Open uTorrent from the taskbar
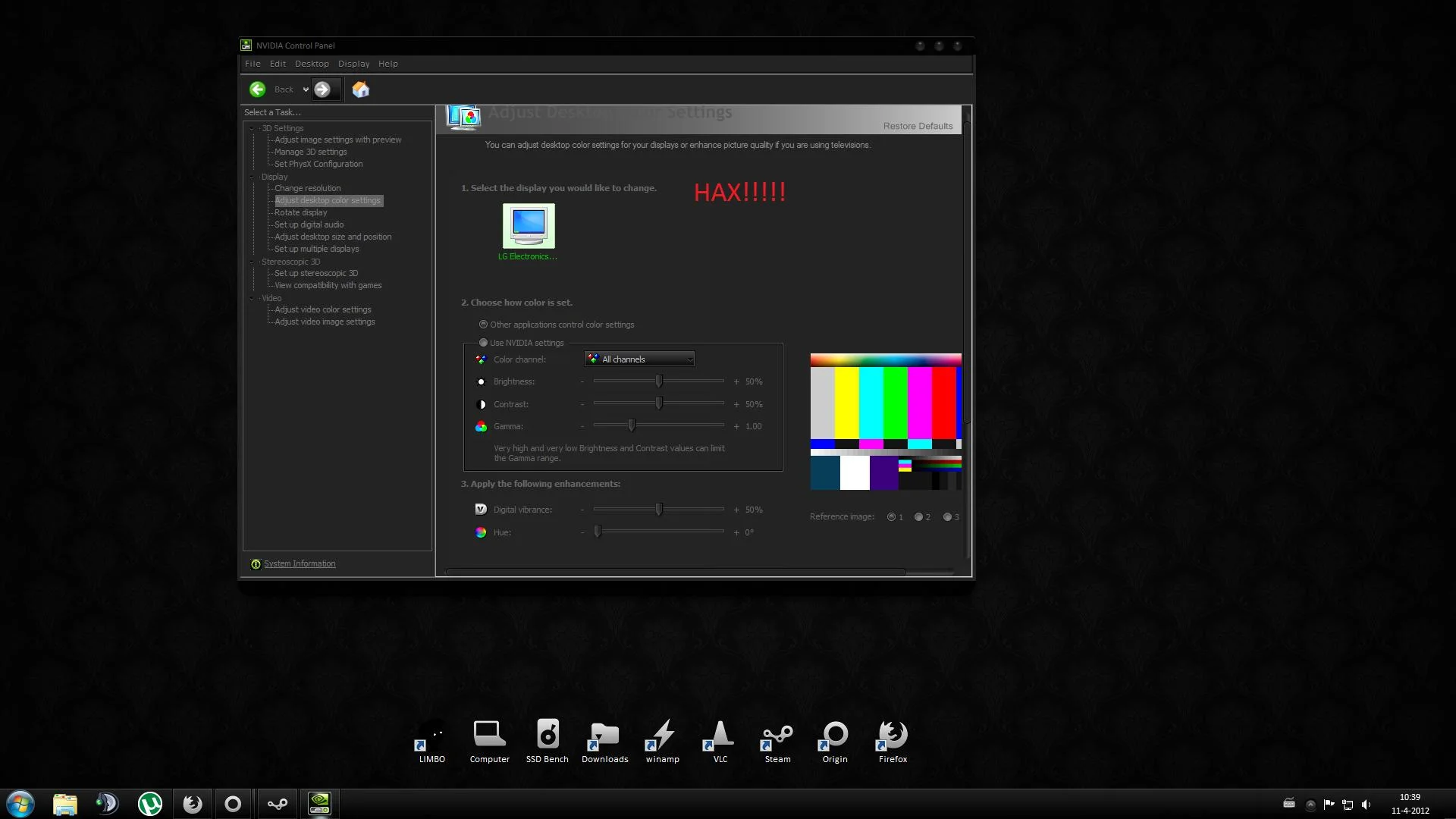The height and width of the screenshot is (819, 1456). 150,804
